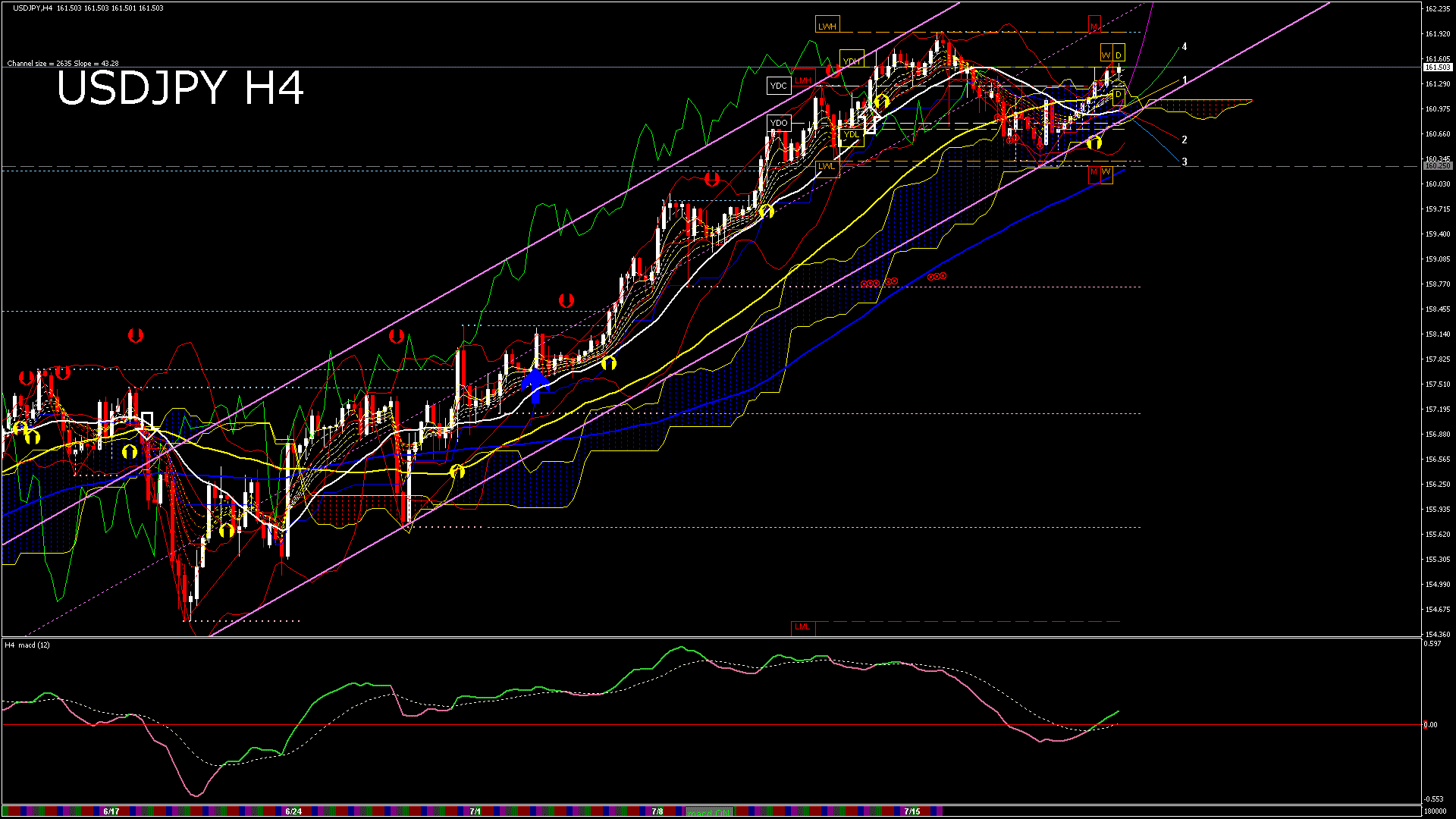Click the Channel size Slope text label
1456x819 pixels.
click(63, 64)
